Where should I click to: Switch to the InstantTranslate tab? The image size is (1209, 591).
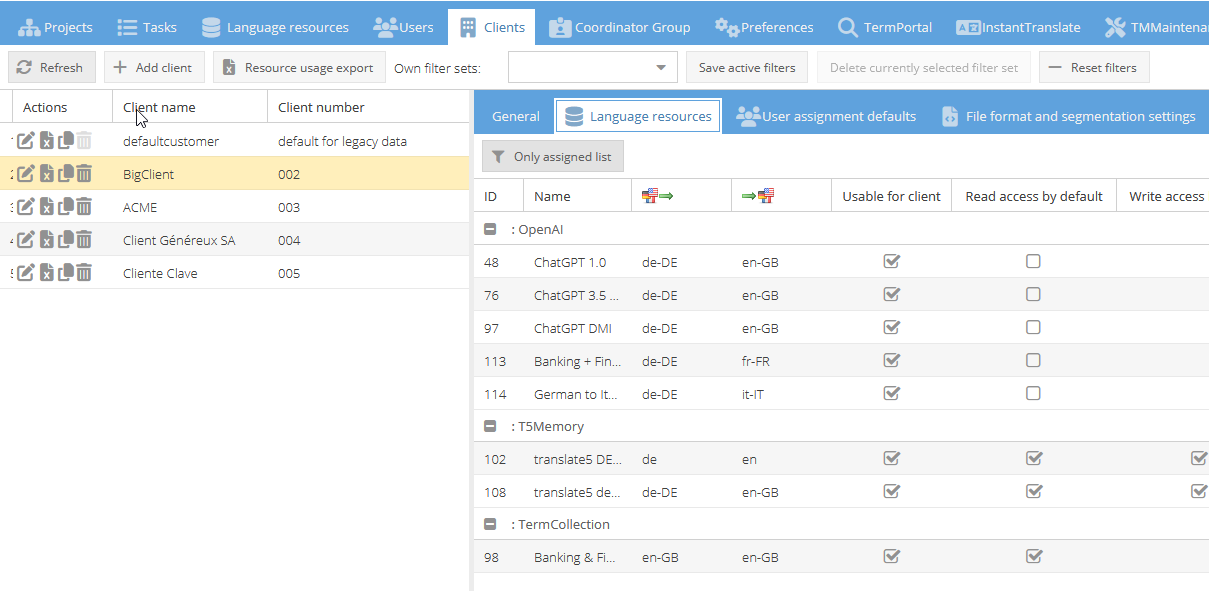pyautogui.click(x=1018, y=27)
